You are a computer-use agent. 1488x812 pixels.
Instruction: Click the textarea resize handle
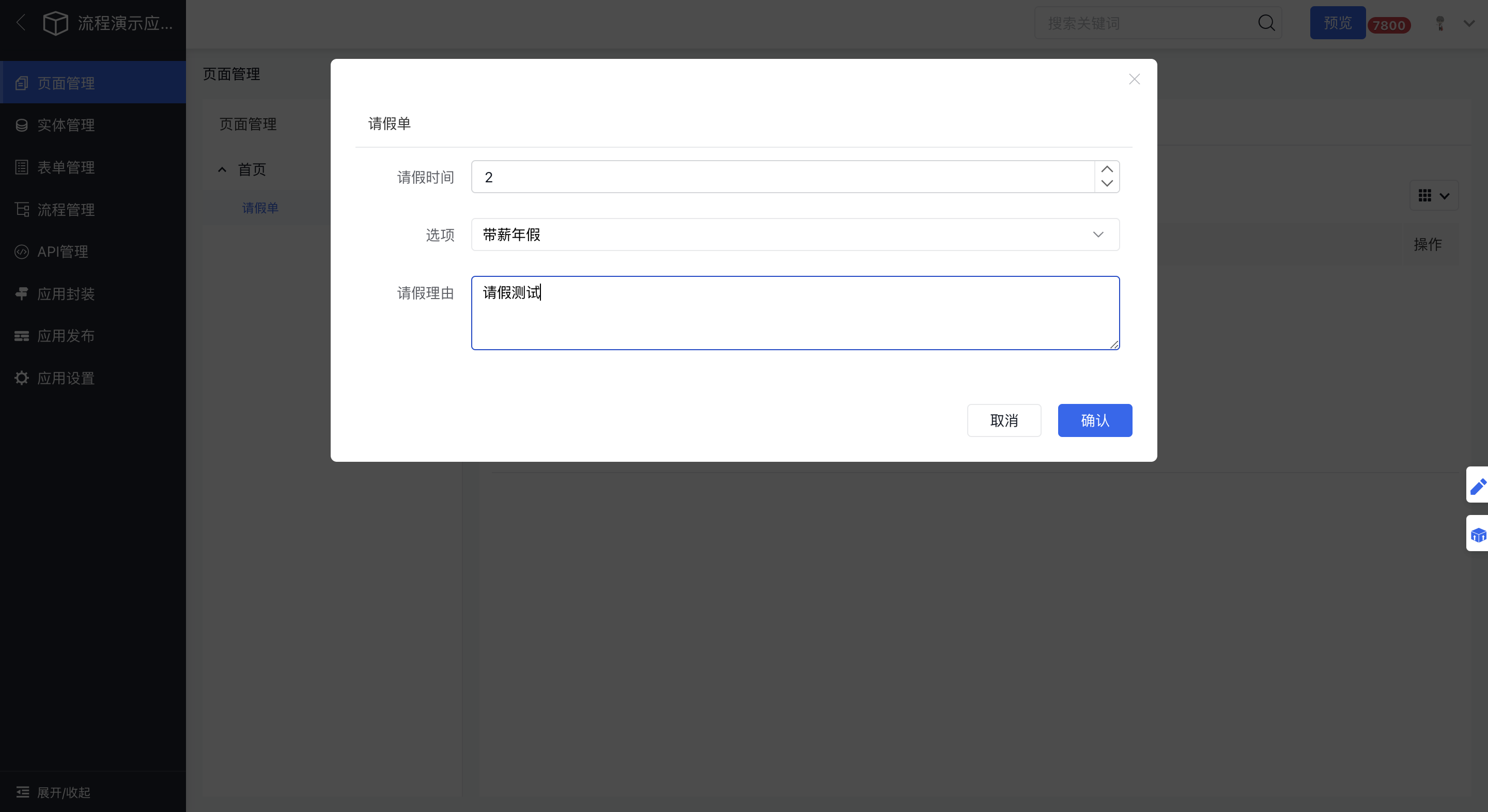click(x=1114, y=344)
